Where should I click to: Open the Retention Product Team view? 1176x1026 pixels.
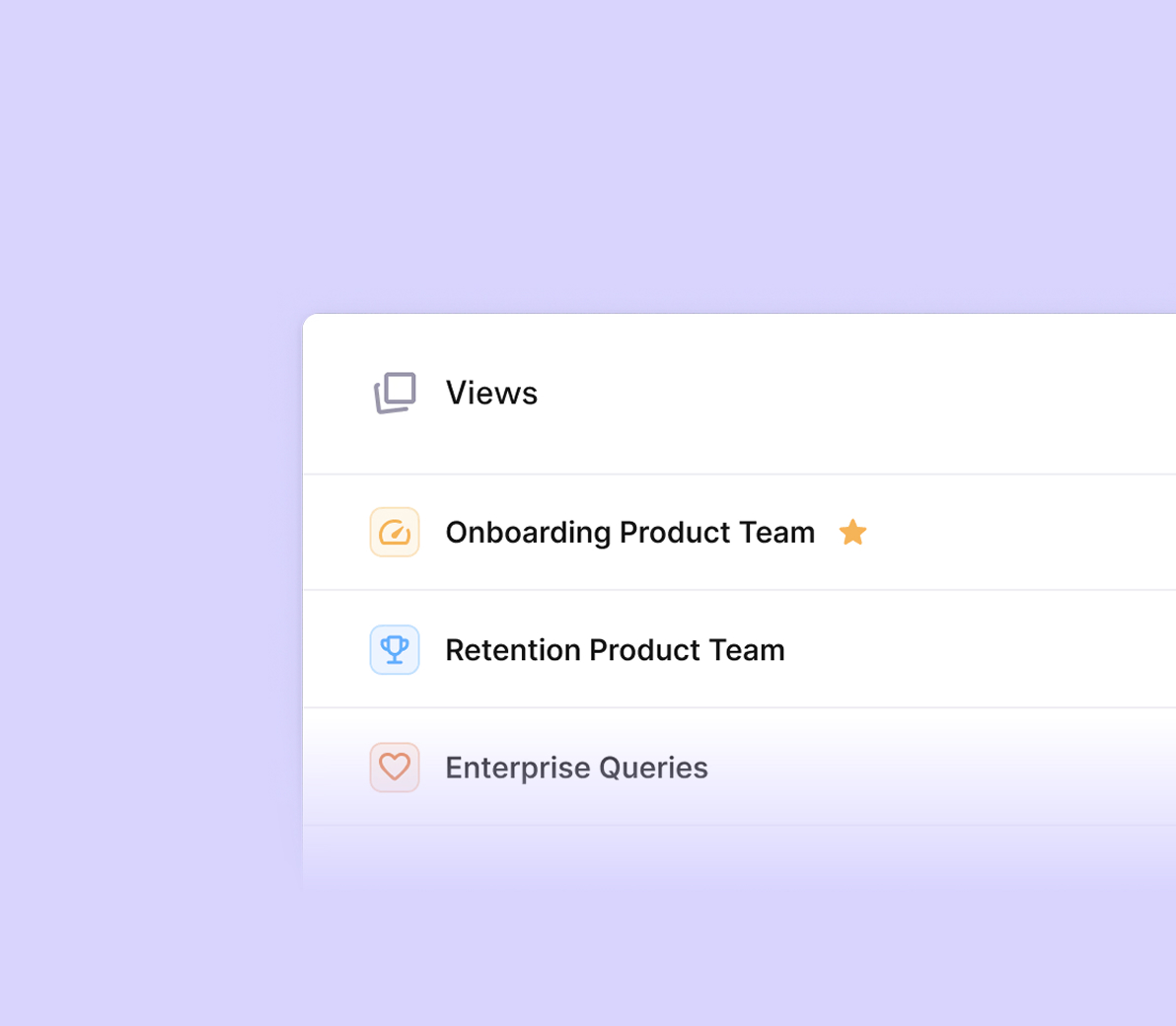click(615, 650)
